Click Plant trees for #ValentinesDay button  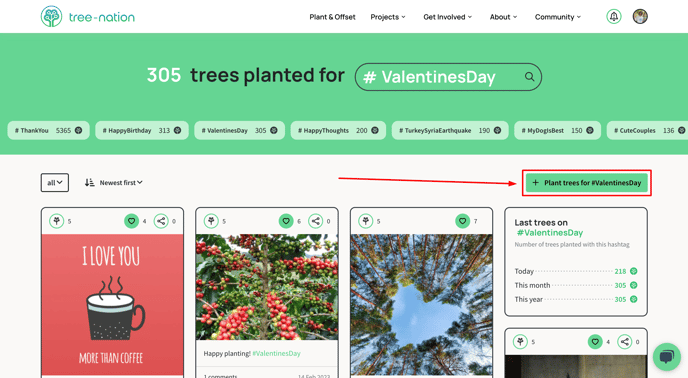pos(587,183)
